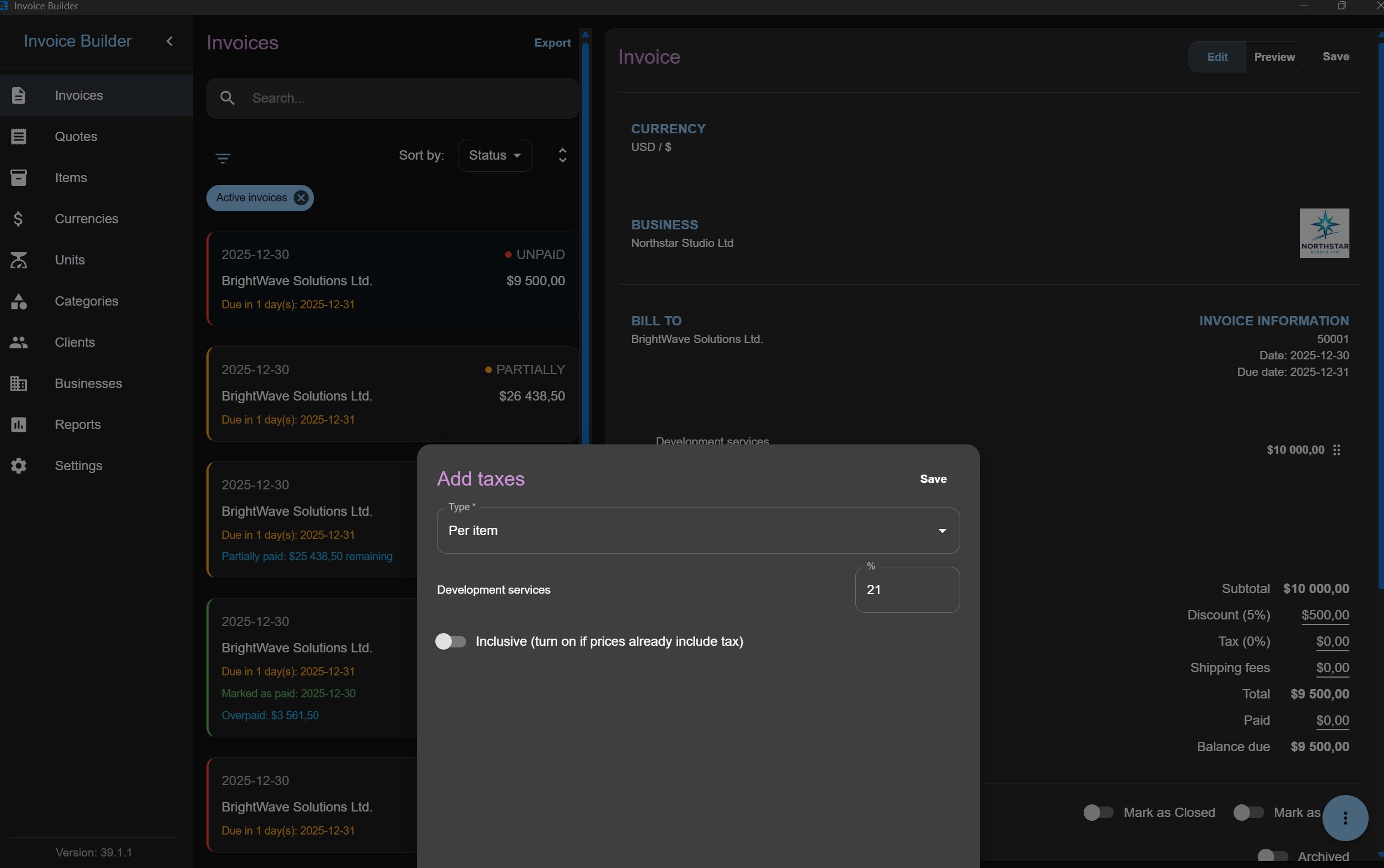This screenshot has width=1384, height=868.
Task: Remove the Active invoices filter chip
Action: click(x=301, y=198)
